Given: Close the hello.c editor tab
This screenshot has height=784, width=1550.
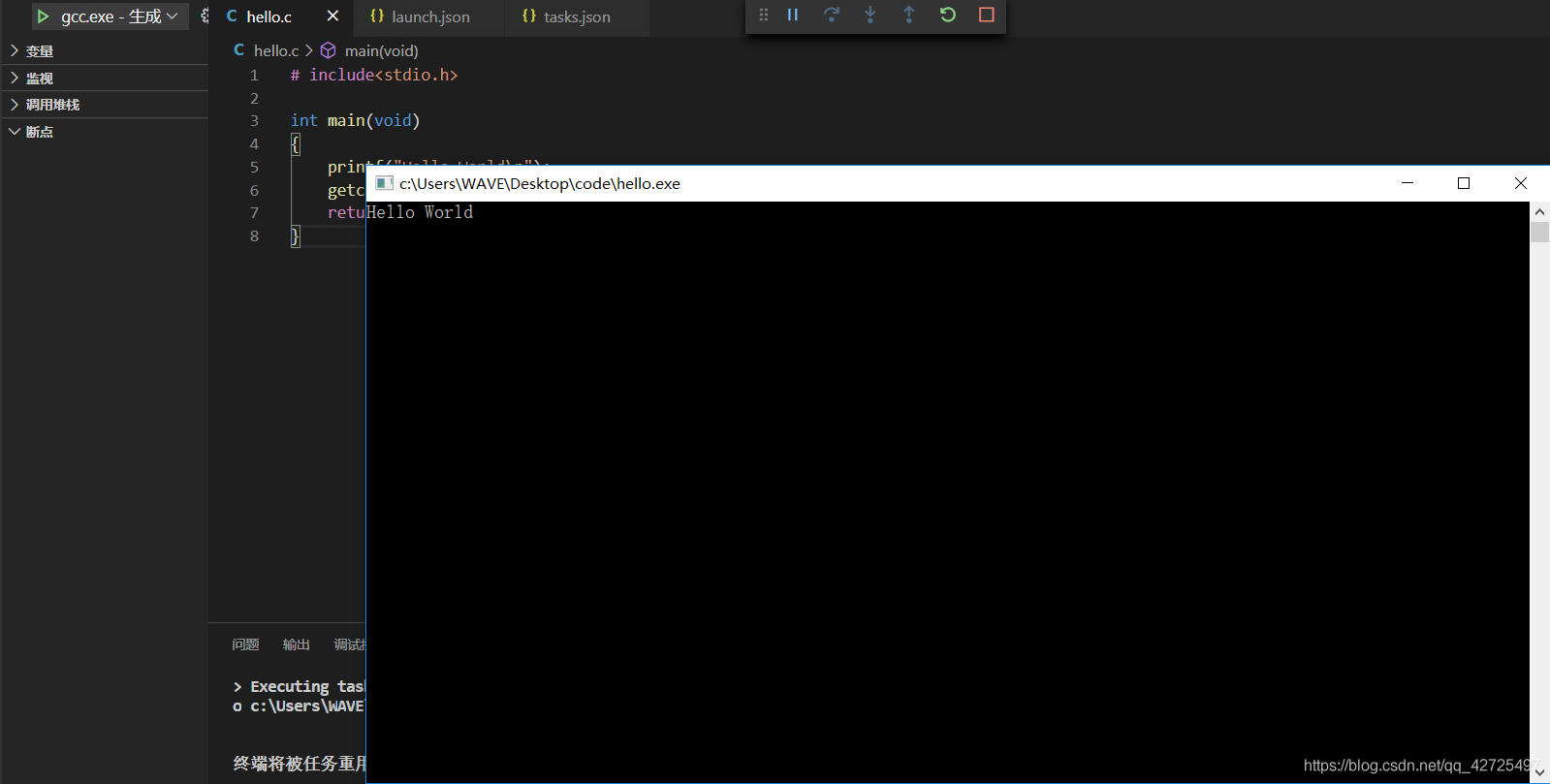Looking at the screenshot, I should click(x=332, y=16).
